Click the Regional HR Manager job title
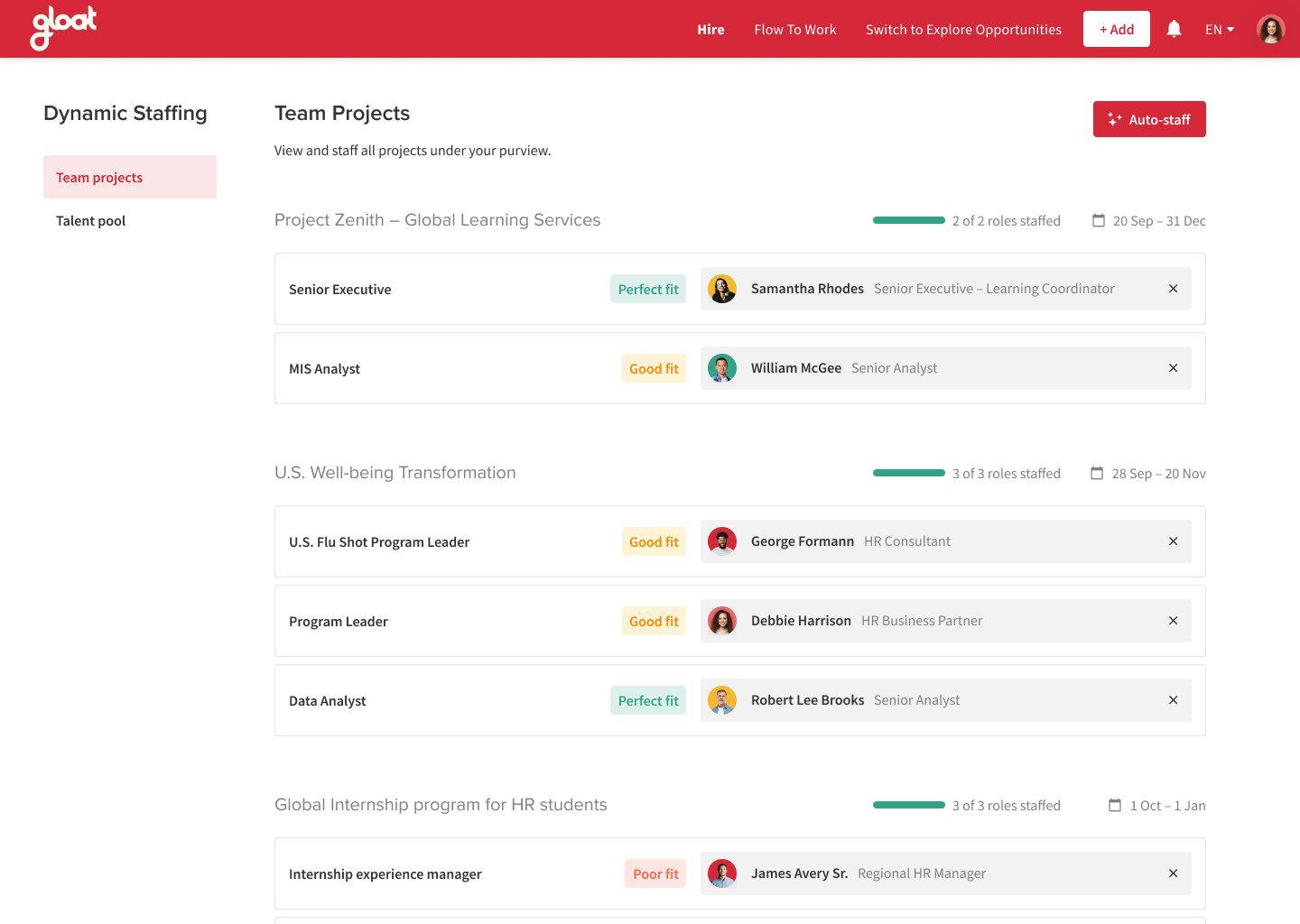This screenshot has width=1300, height=924. 922,873
